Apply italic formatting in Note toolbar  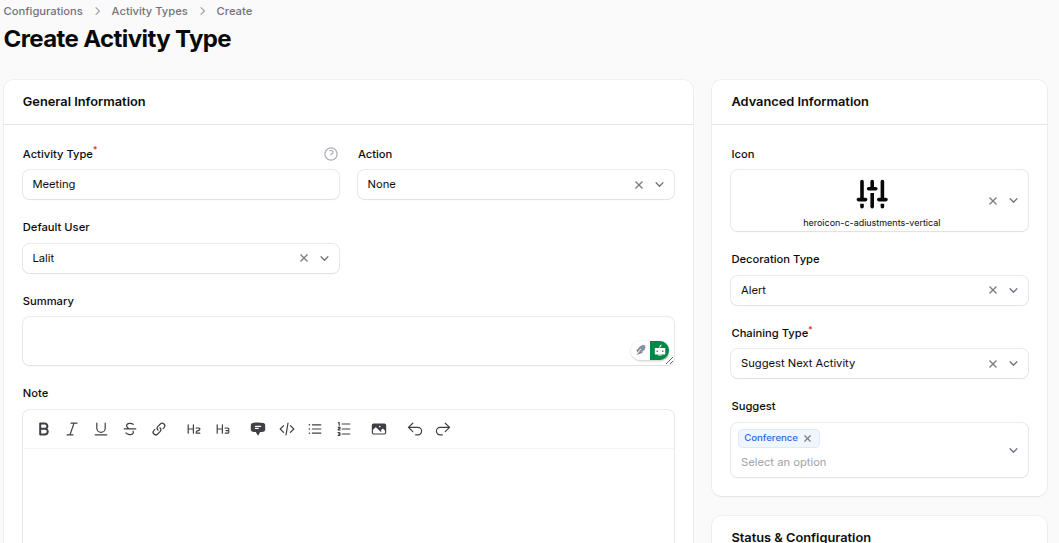pos(72,429)
